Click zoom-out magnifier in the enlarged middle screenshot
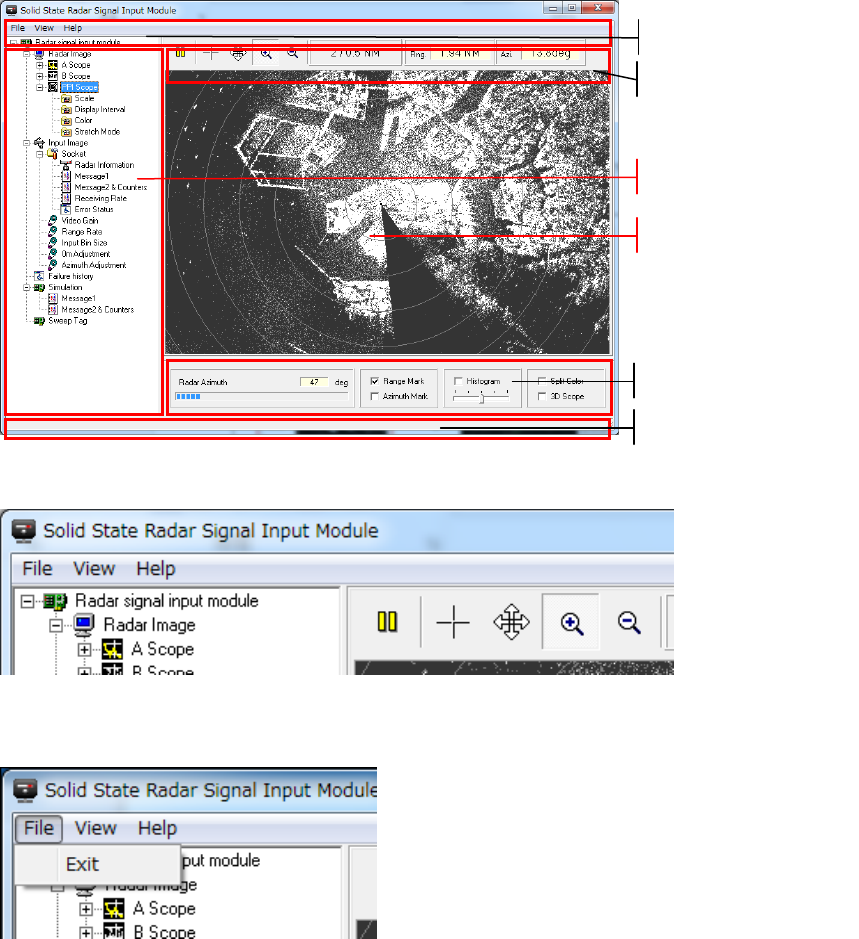This screenshot has height=939, width=859. [629, 623]
